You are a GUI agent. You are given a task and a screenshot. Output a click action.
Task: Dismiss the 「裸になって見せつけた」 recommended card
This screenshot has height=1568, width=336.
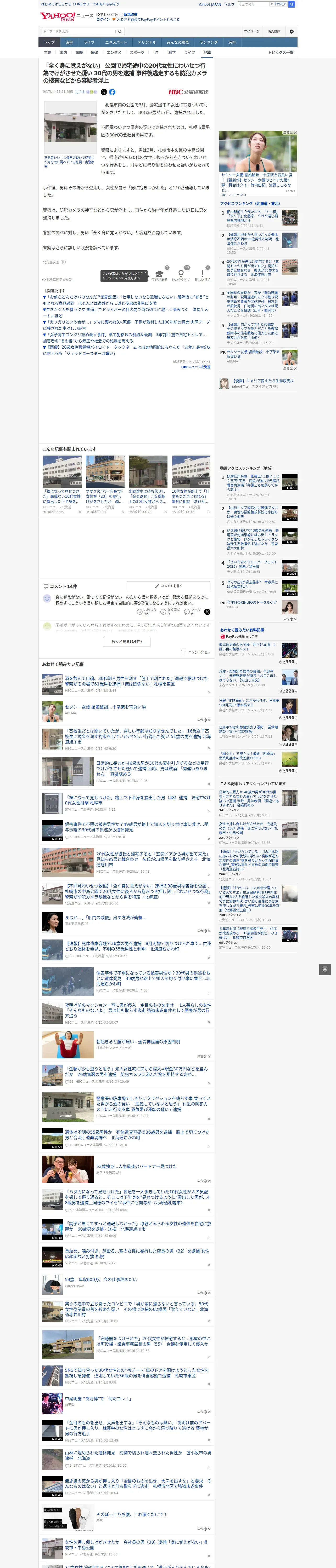pos(80,512)
